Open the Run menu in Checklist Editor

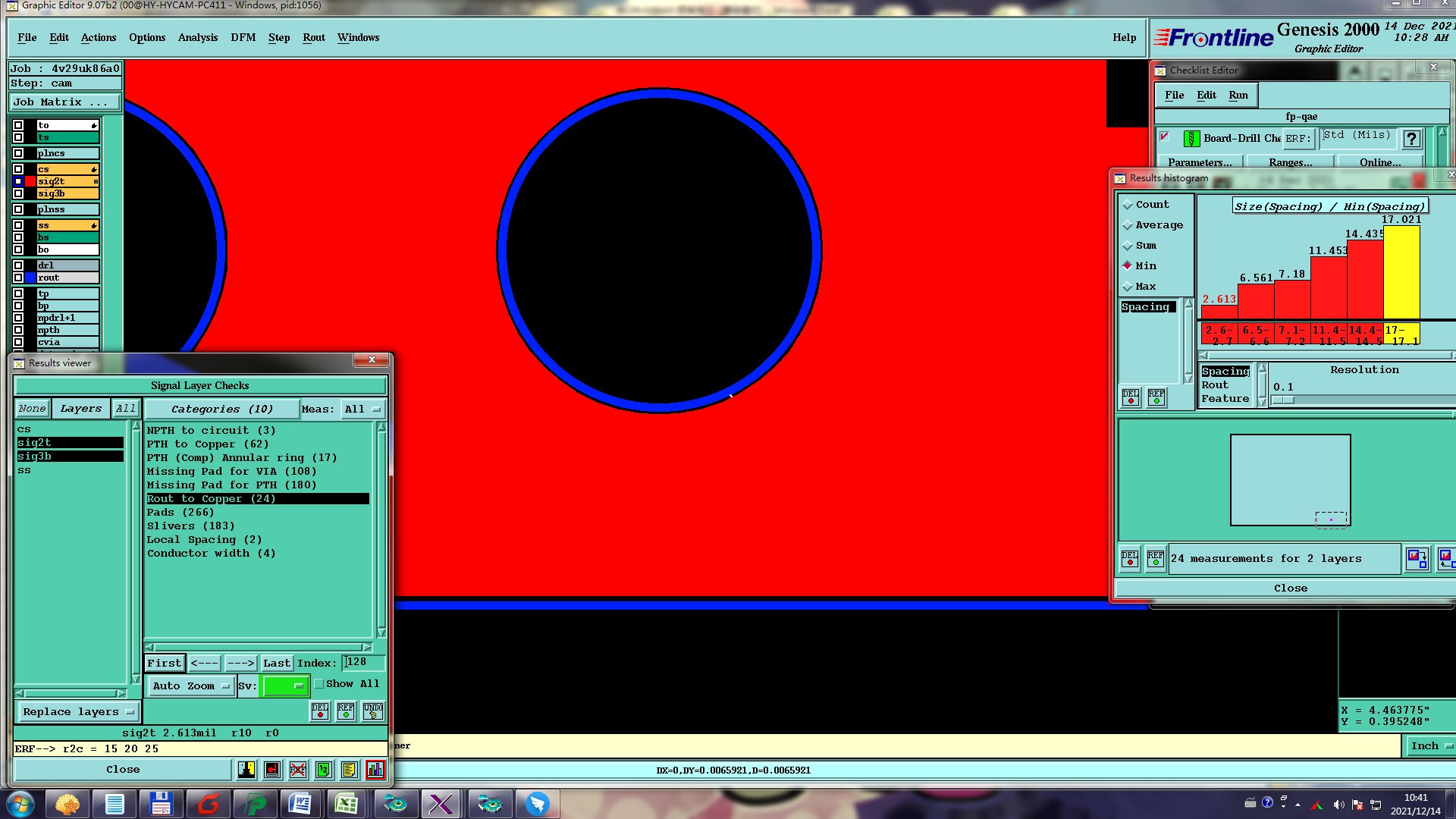1238,95
